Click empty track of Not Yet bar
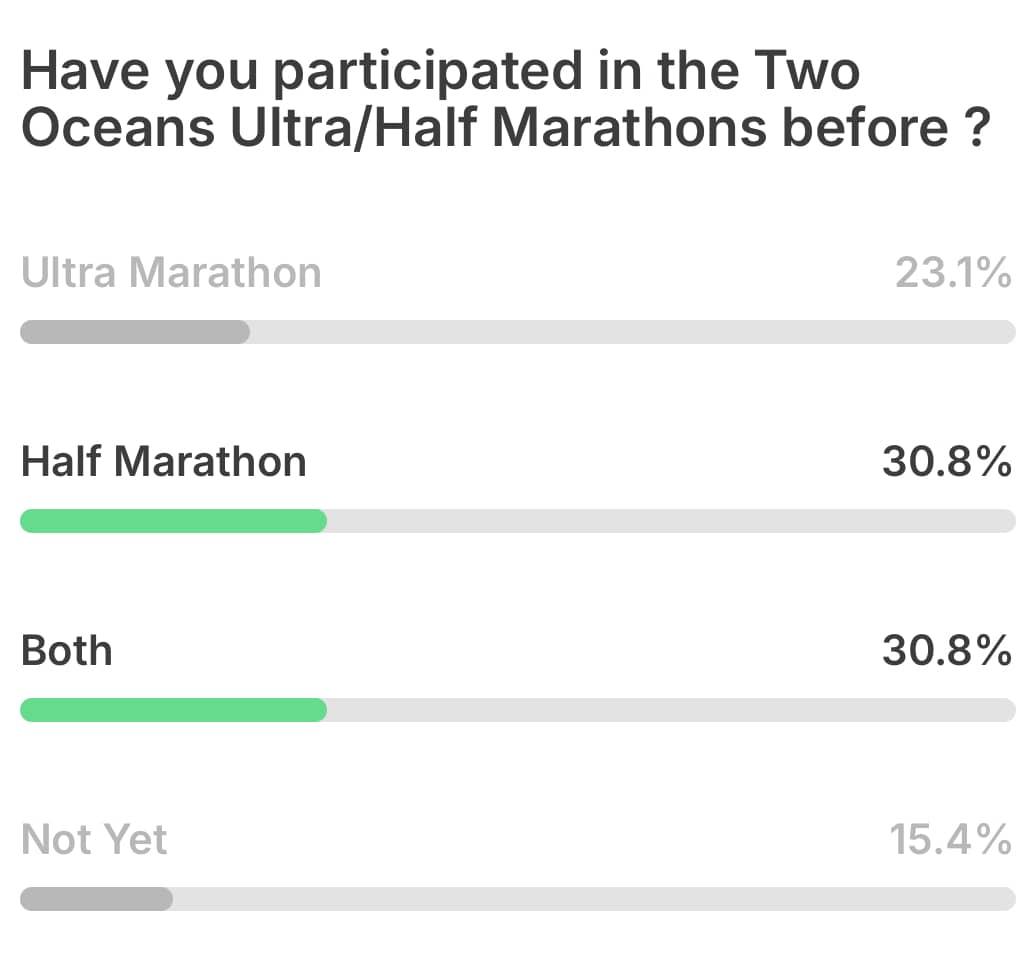This screenshot has height=972, width=1024. tap(594, 899)
